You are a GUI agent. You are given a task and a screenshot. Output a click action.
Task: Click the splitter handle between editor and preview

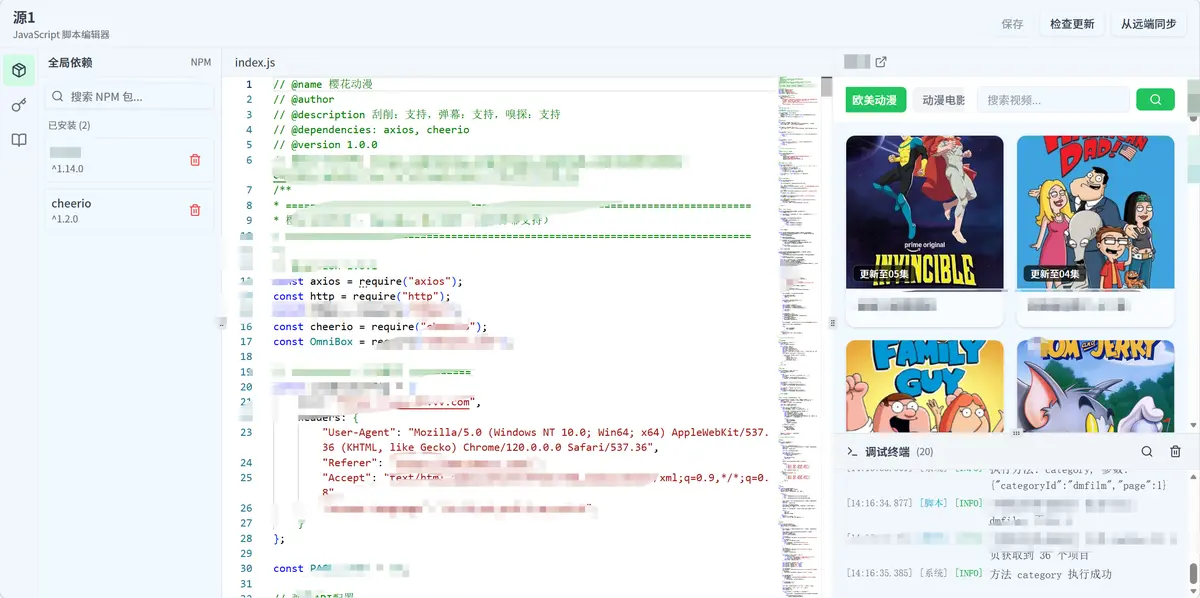click(833, 323)
